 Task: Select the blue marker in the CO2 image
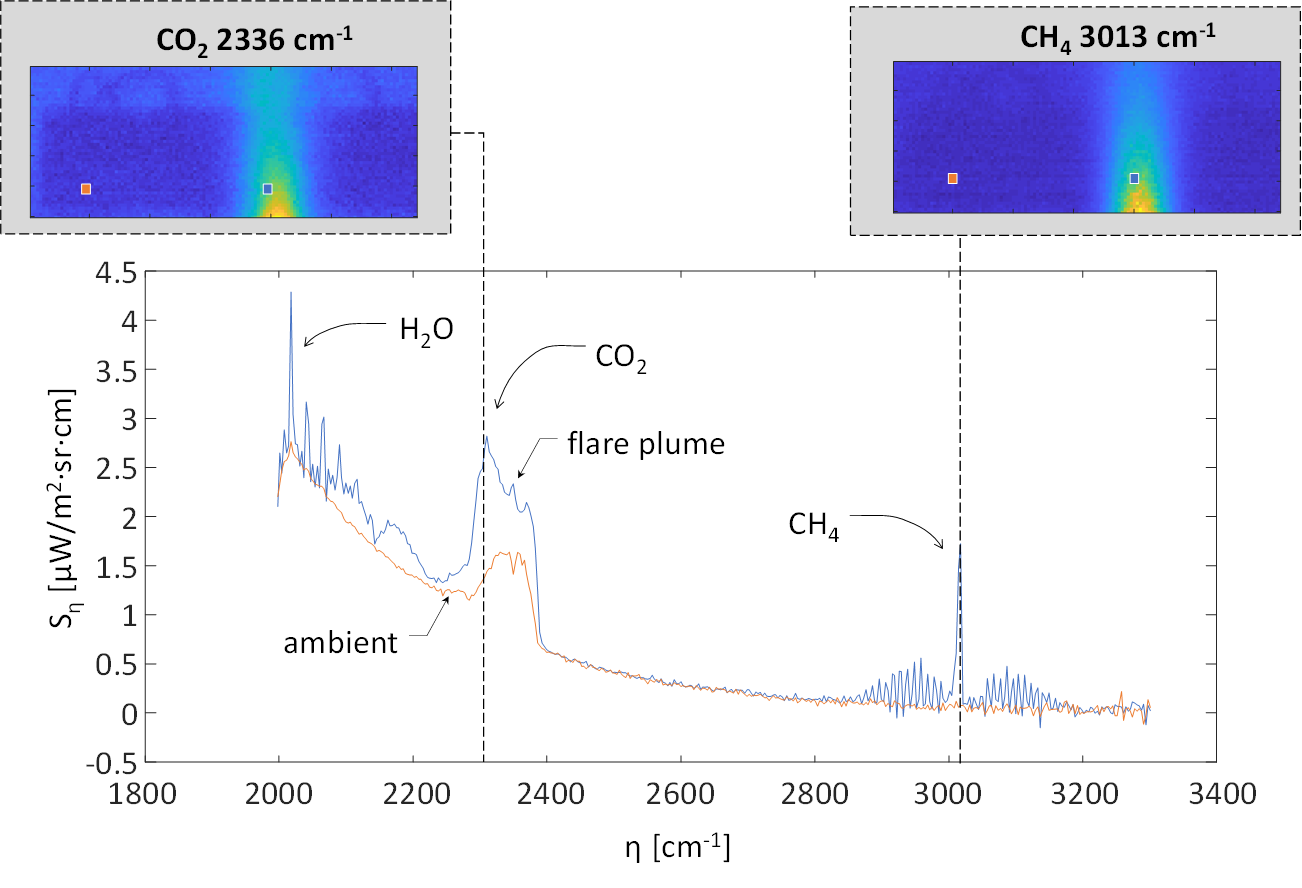267,189
